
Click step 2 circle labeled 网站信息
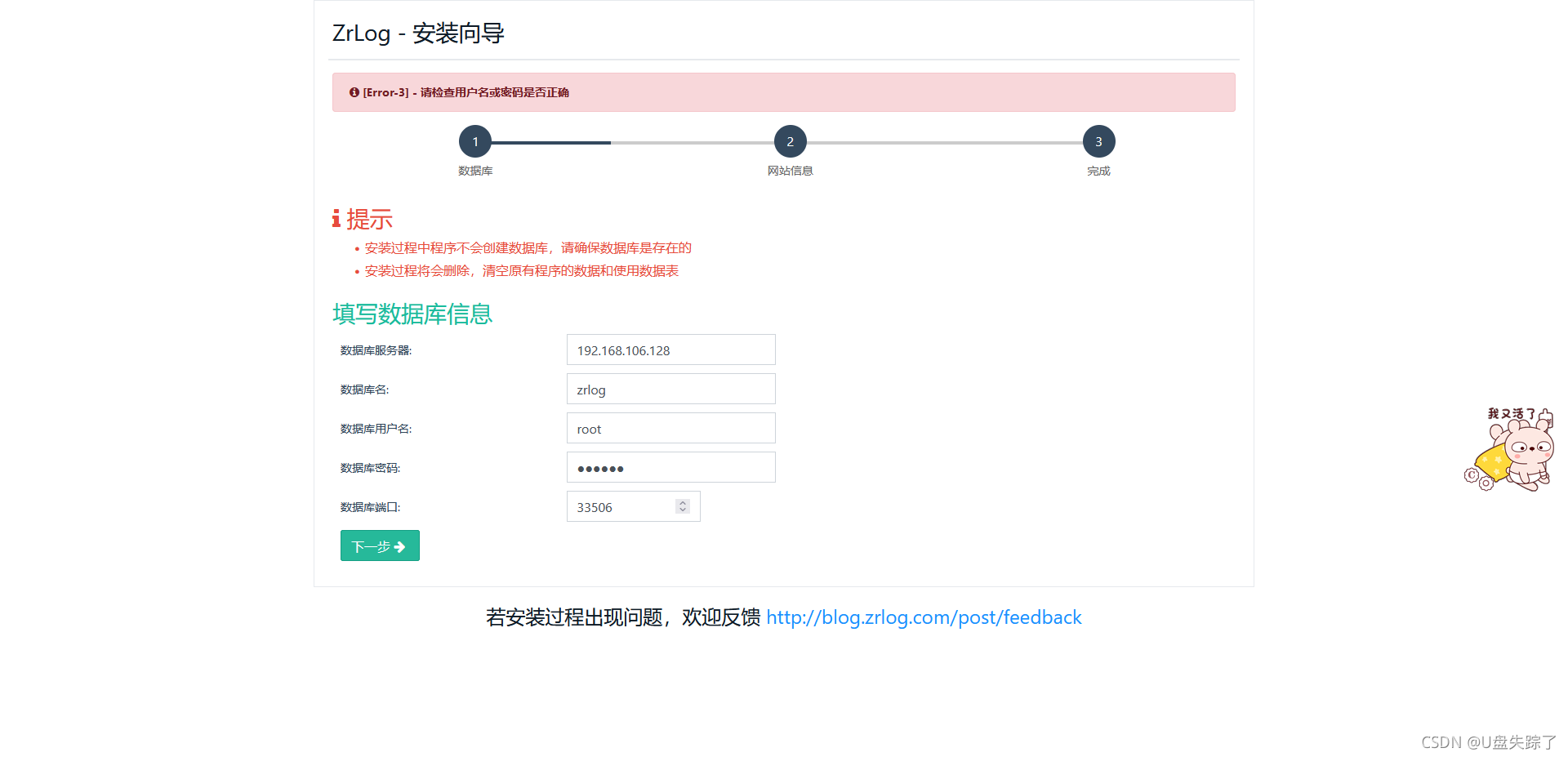point(790,141)
